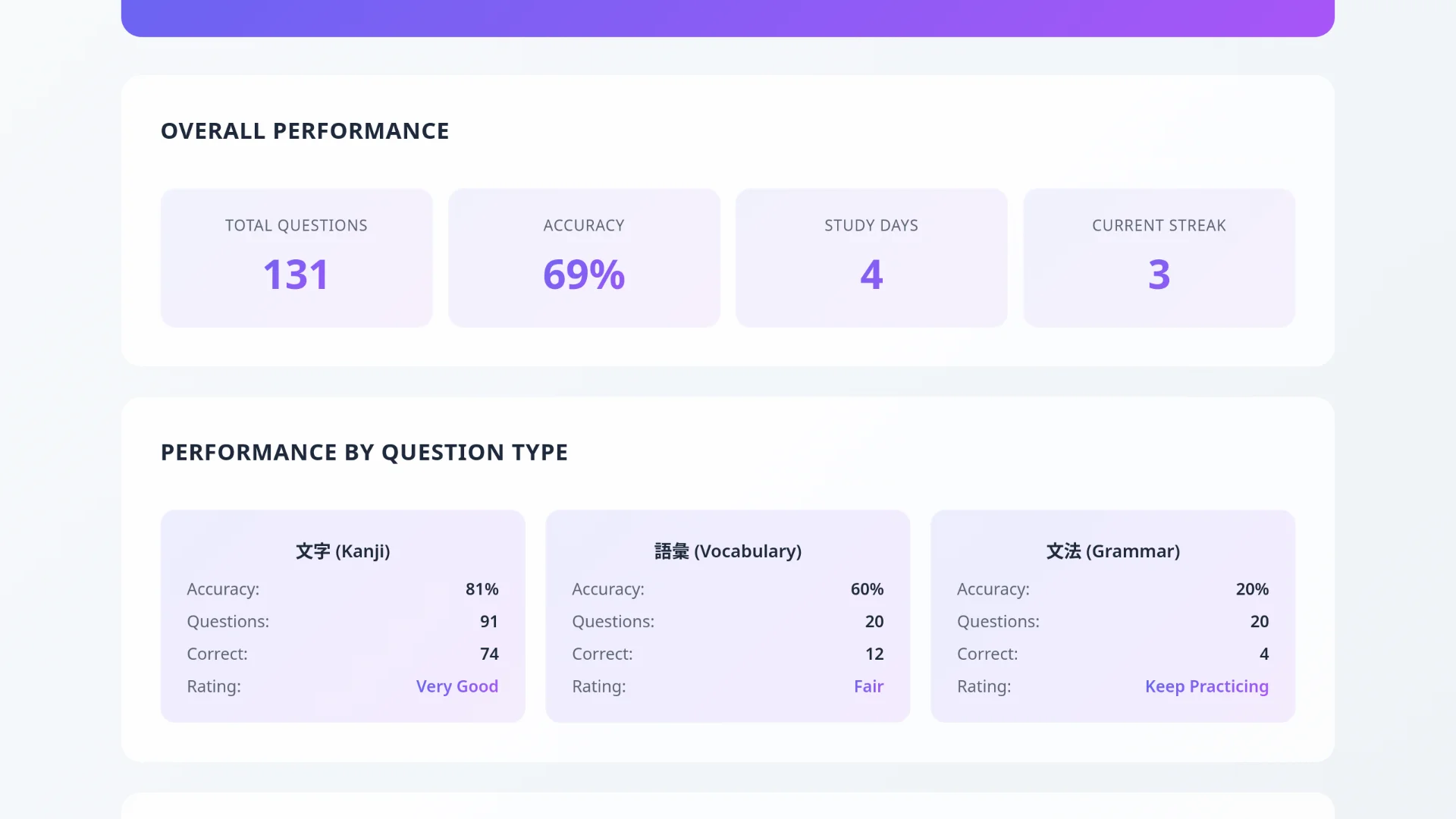
Task: Click the total questions value 131
Action: click(x=296, y=275)
